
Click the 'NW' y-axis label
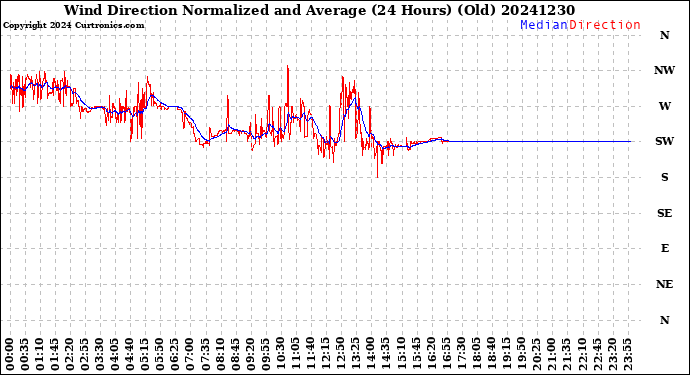click(x=664, y=70)
